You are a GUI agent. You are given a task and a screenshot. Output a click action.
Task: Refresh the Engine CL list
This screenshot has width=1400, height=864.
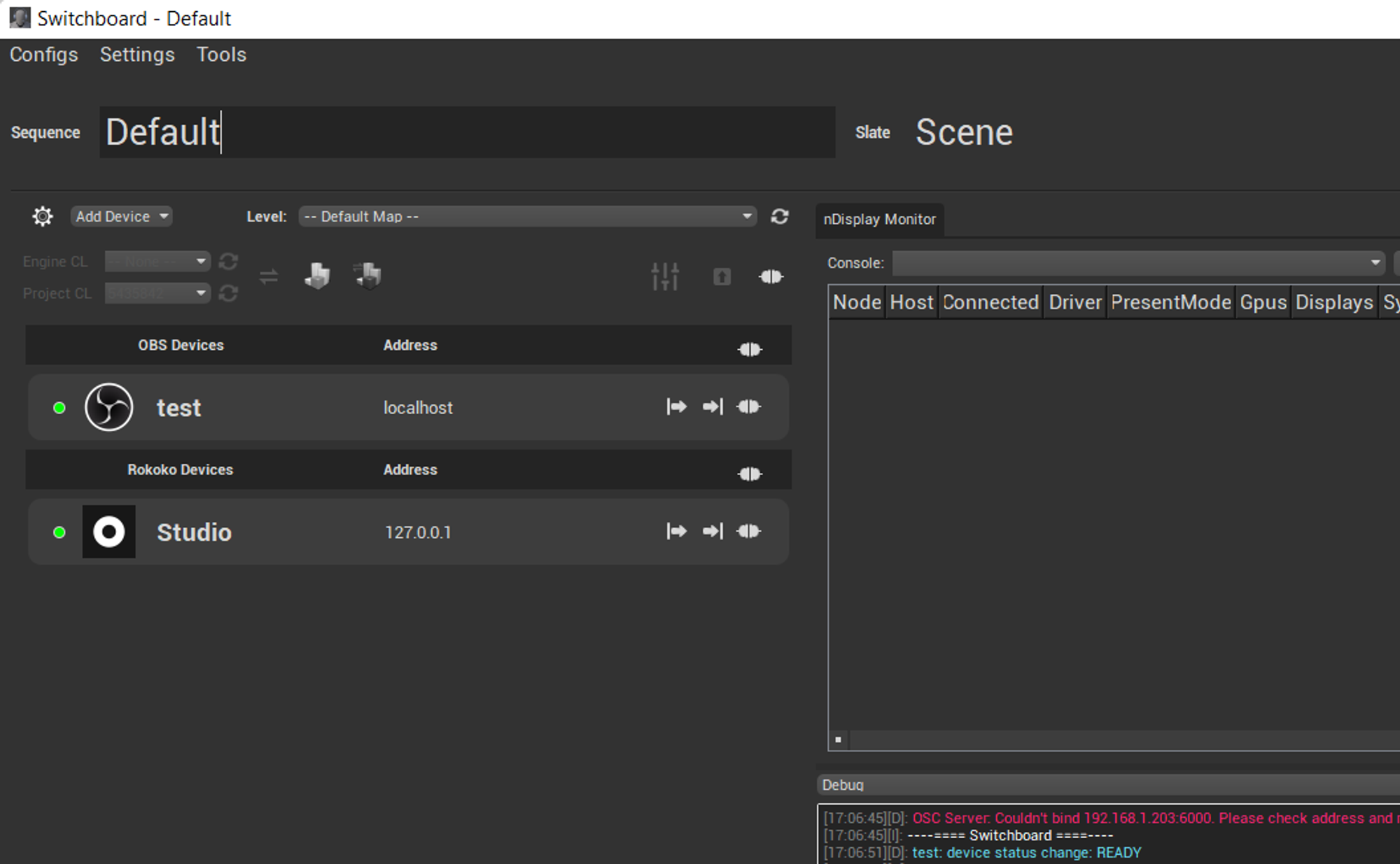tap(228, 262)
